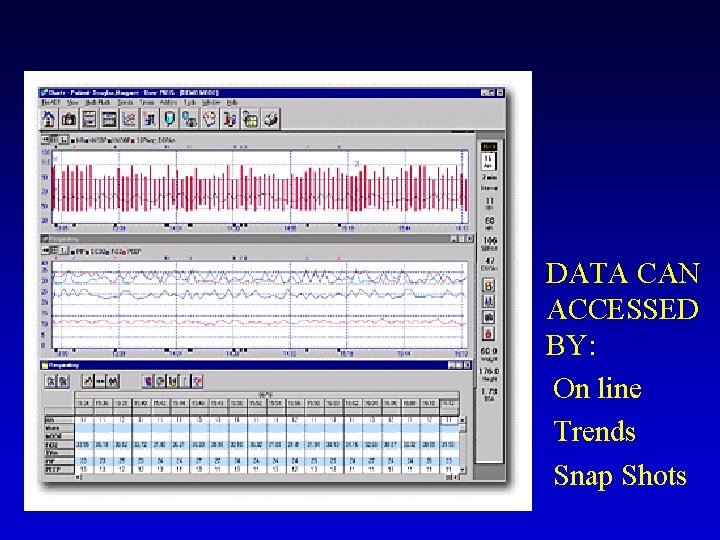This screenshot has height=540, width=720.
Task: Click the table's horizontal scrollbar left arrow
Action: pyautogui.click(x=78, y=477)
